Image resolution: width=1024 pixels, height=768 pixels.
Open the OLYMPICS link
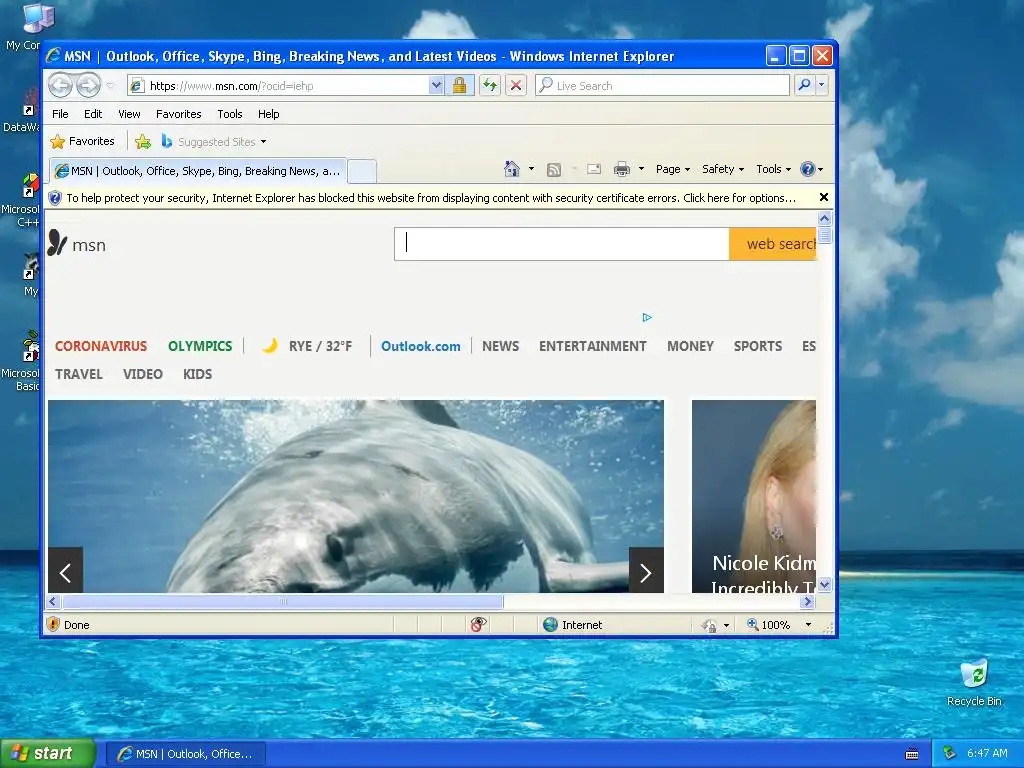point(200,346)
